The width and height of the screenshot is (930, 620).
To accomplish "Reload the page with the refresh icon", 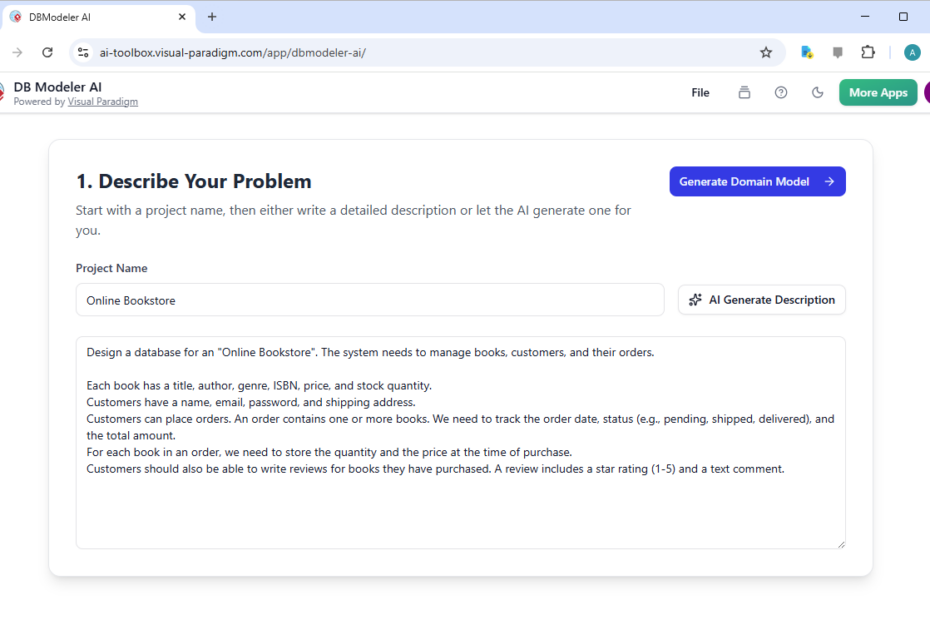I will point(47,51).
